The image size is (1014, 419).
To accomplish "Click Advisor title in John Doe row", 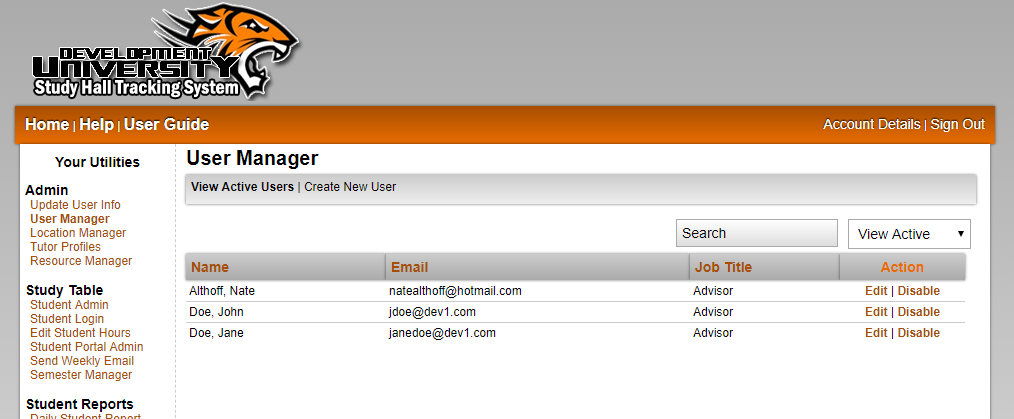I will [x=713, y=312].
